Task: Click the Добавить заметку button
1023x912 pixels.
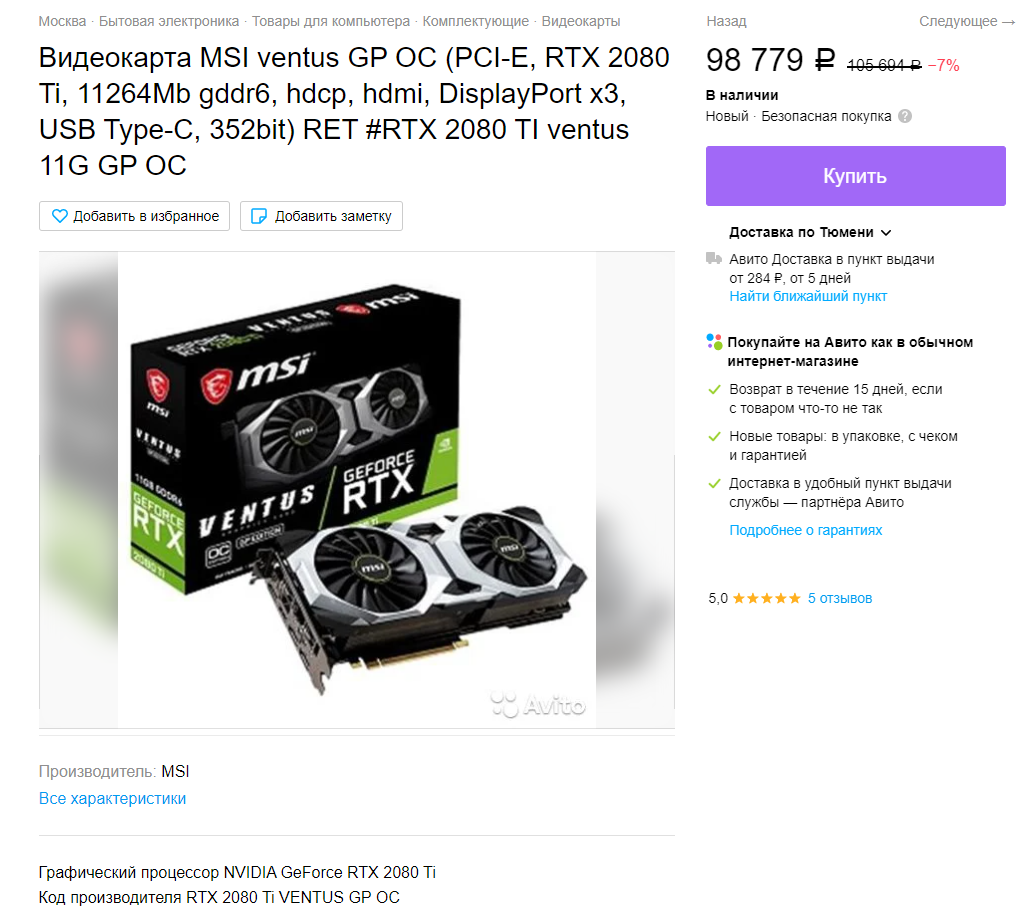Action: 322,217
